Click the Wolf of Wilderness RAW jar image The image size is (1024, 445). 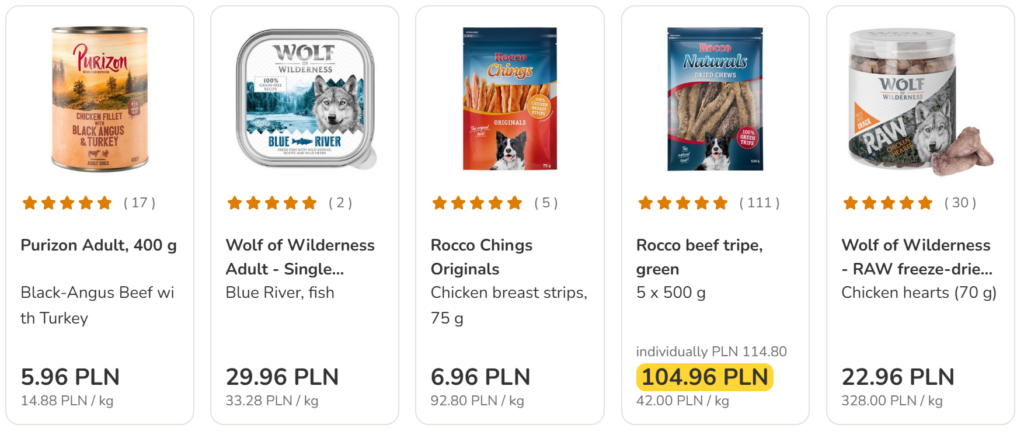920,99
